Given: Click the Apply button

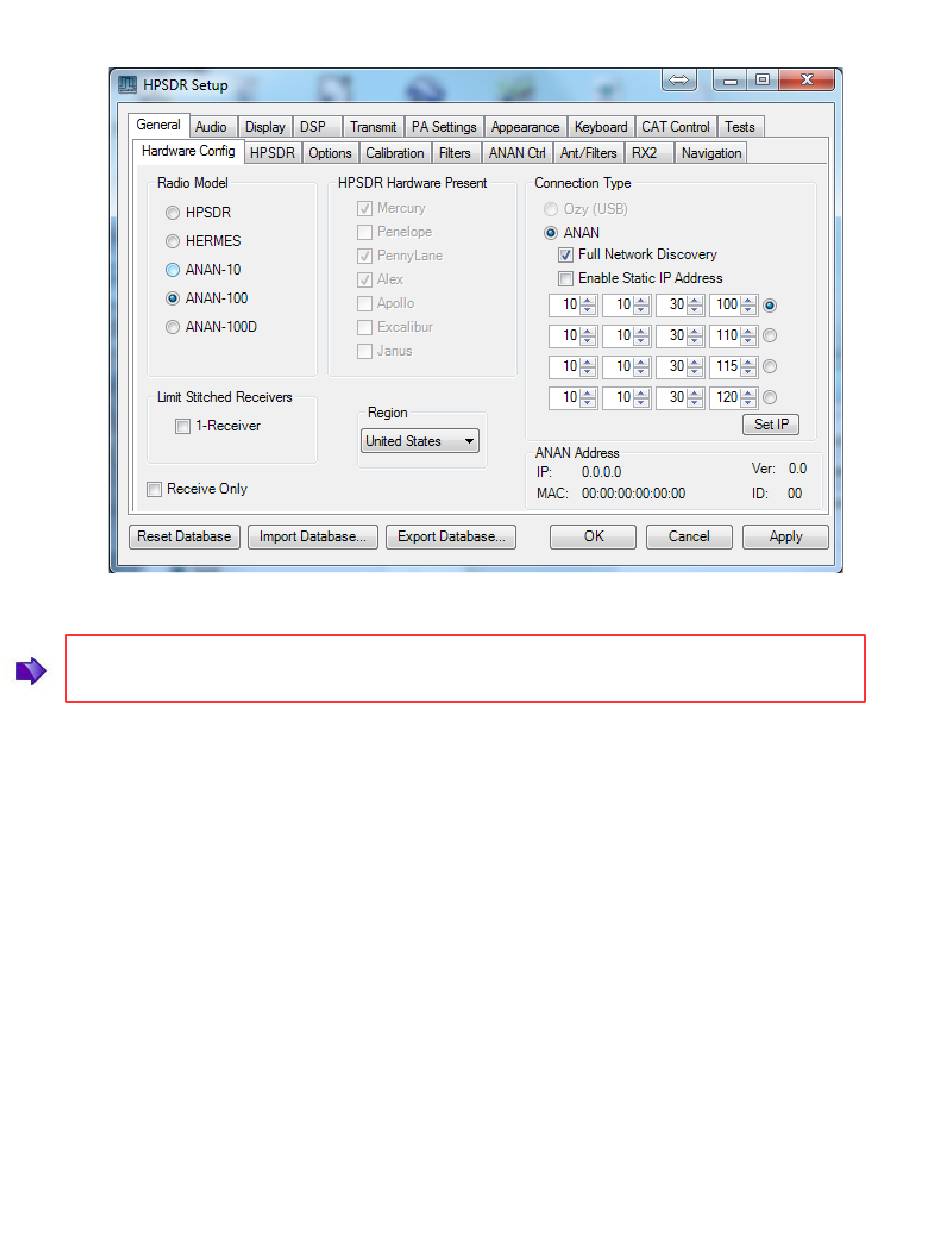Looking at the screenshot, I should coord(786,537).
